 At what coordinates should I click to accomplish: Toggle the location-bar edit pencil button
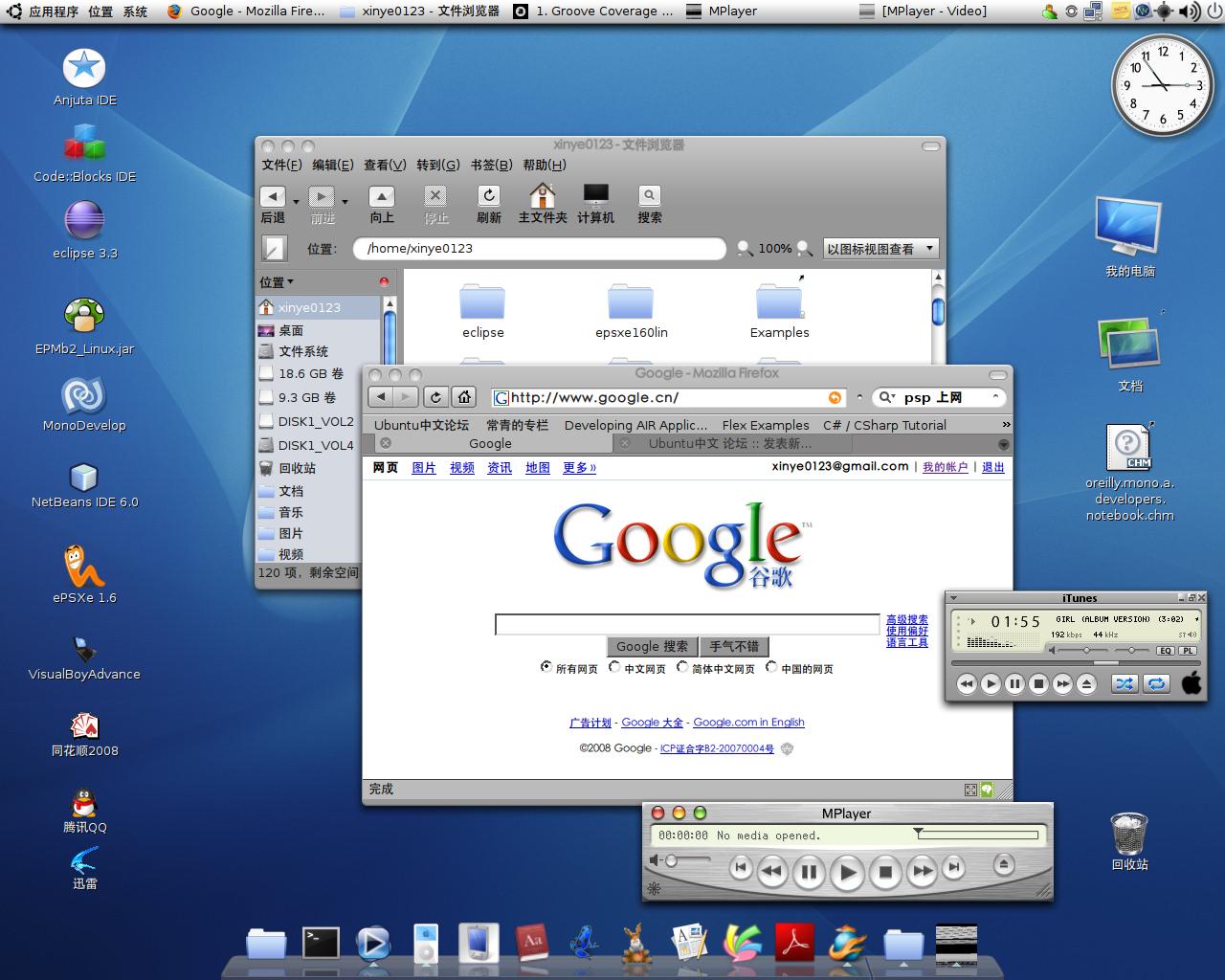click(274, 249)
